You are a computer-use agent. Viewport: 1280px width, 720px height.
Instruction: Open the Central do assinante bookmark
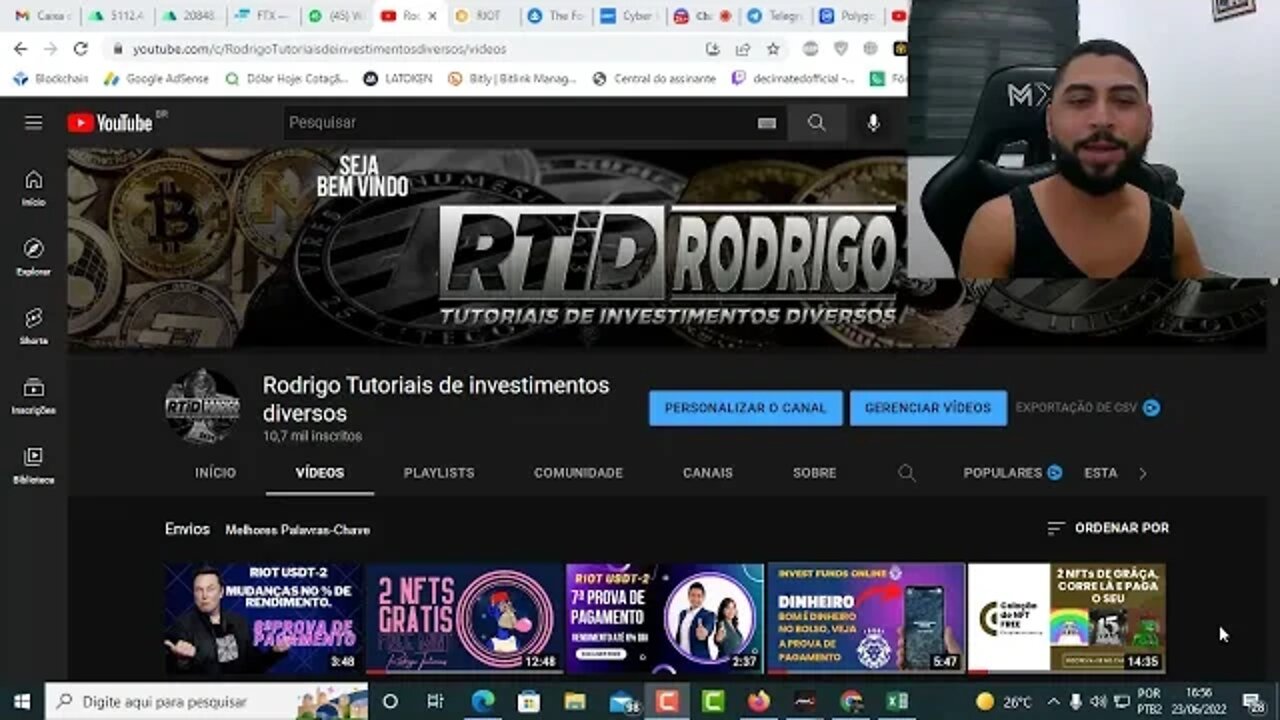point(654,78)
